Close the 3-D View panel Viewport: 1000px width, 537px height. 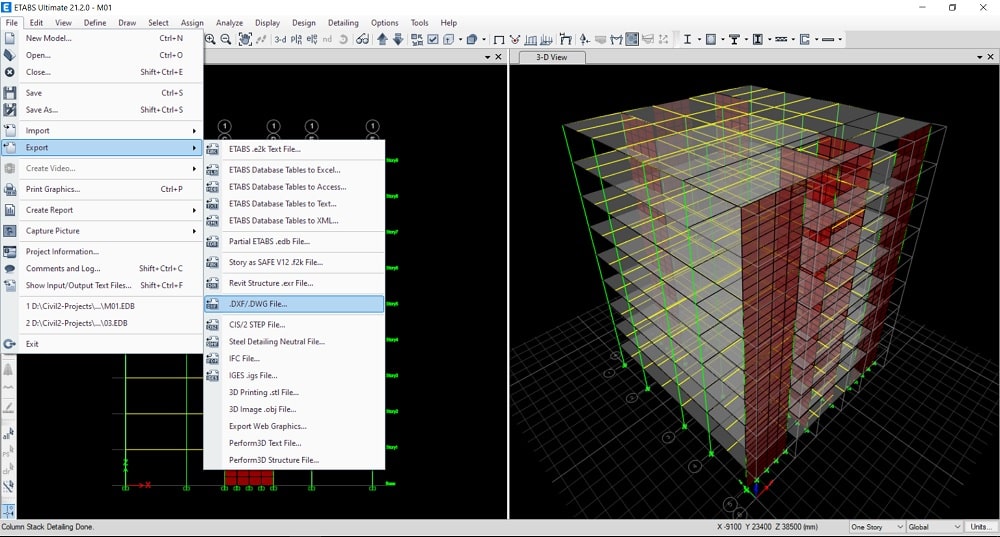point(990,57)
